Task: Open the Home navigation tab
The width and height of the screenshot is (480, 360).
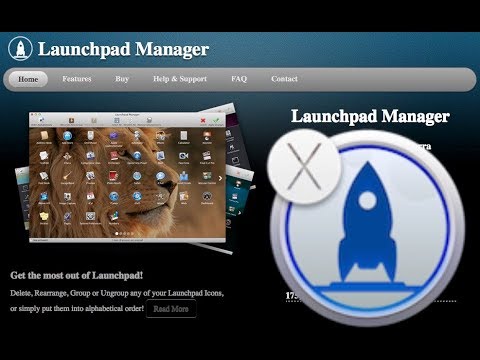Action: 28,79
